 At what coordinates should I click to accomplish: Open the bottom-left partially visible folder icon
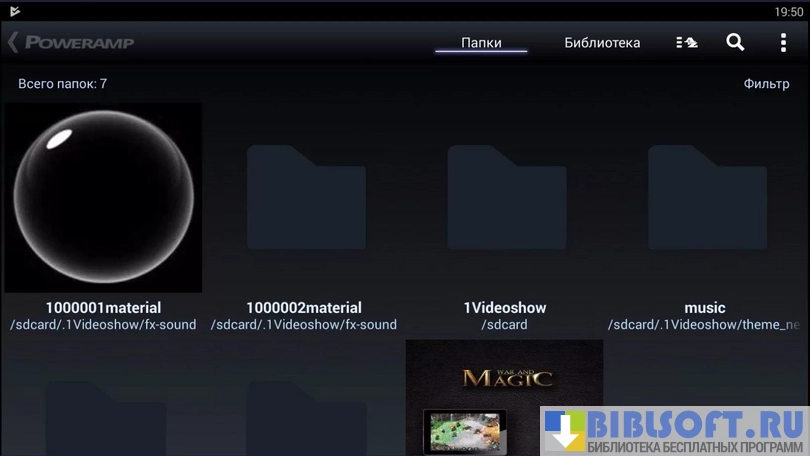(x=104, y=415)
